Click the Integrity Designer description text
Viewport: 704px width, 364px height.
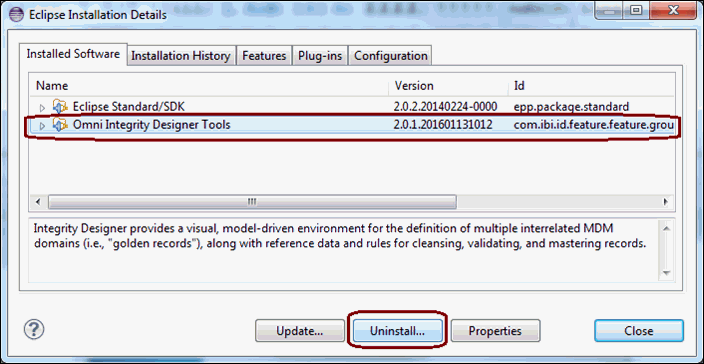[x=340, y=237]
